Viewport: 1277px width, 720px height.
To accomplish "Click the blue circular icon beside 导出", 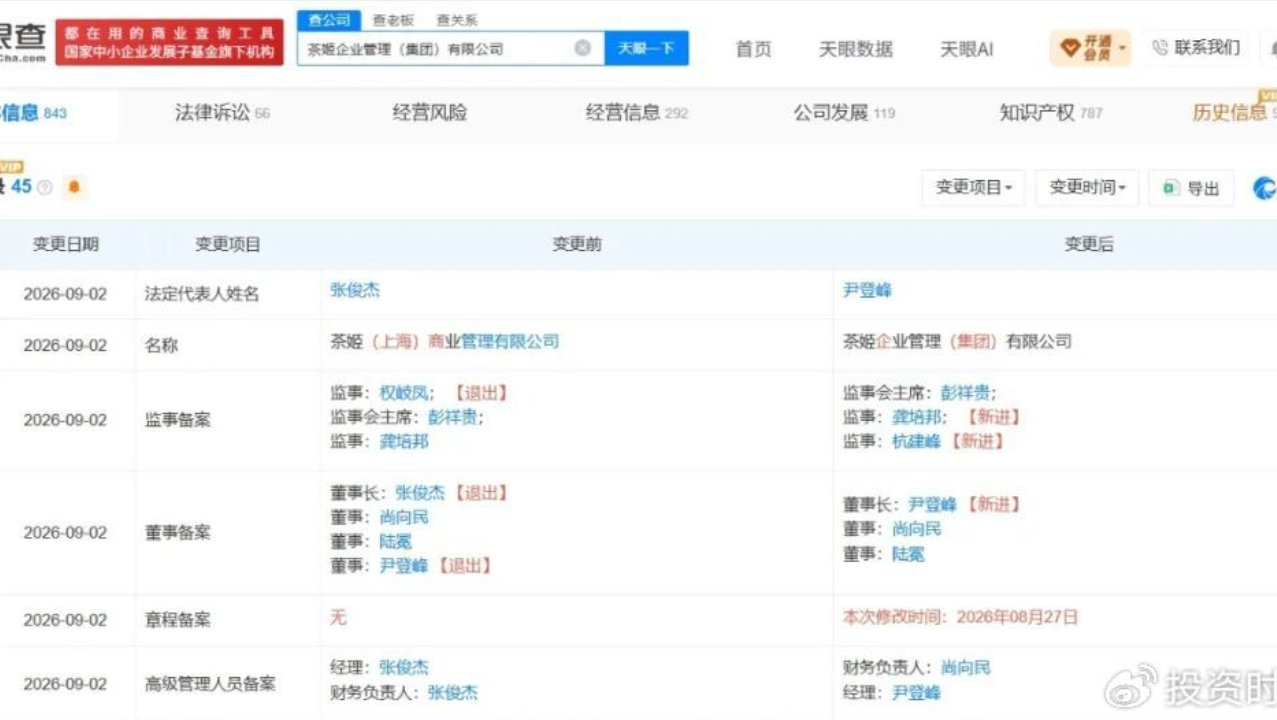I will (1266, 188).
